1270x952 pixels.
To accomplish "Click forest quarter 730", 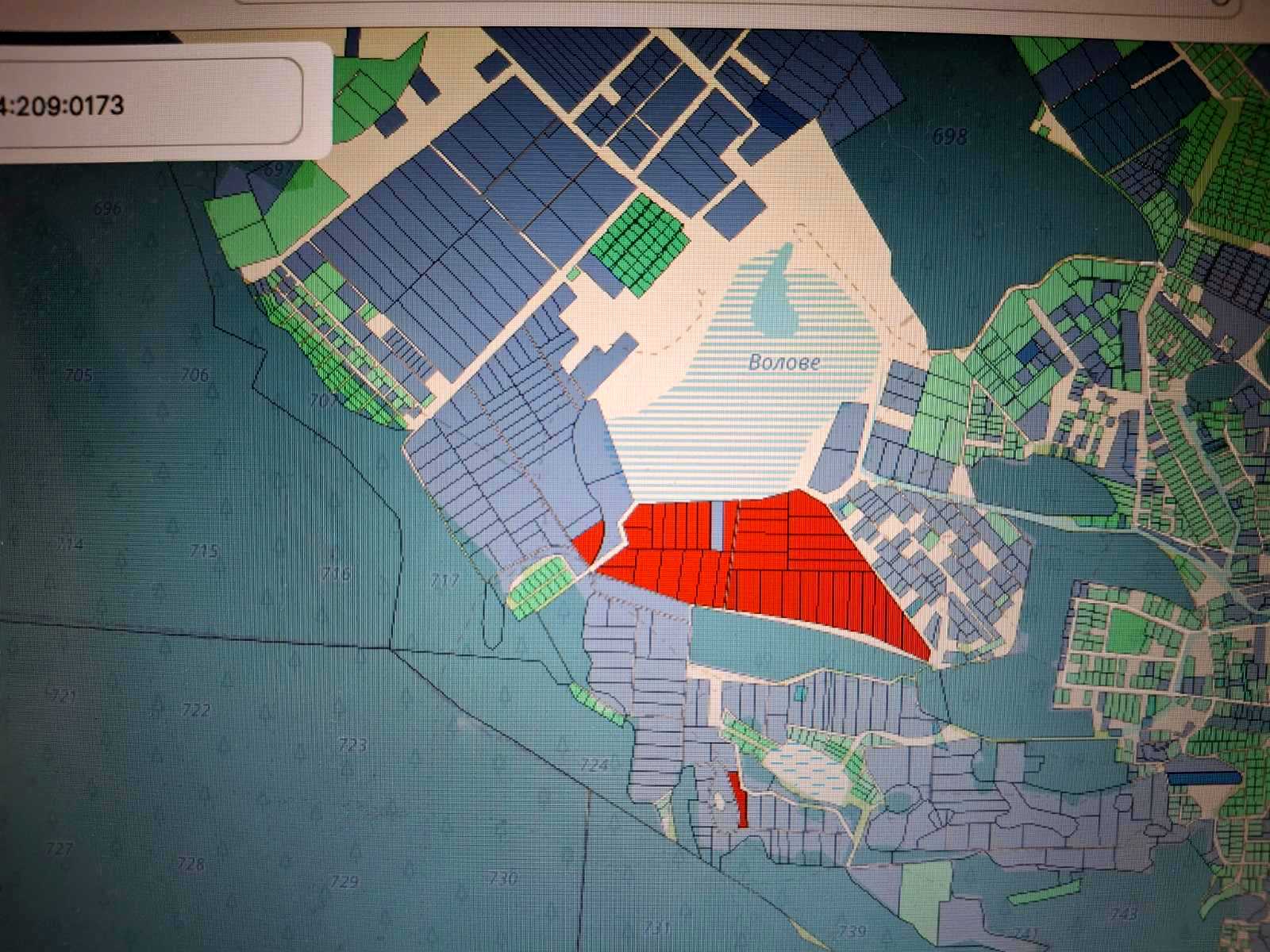I will click(504, 878).
